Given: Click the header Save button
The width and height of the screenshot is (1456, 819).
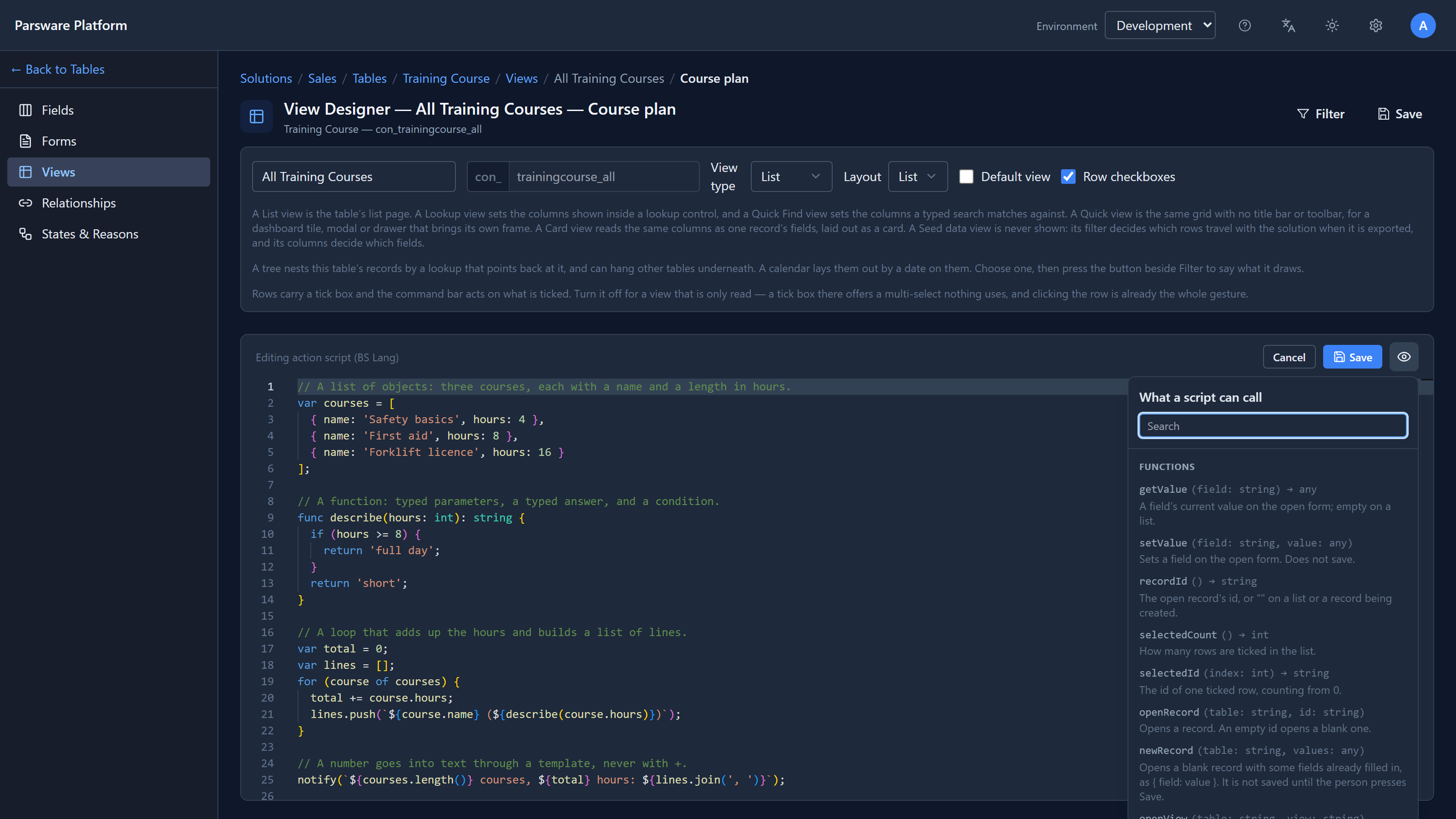Looking at the screenshot, I should point(1400,114).
